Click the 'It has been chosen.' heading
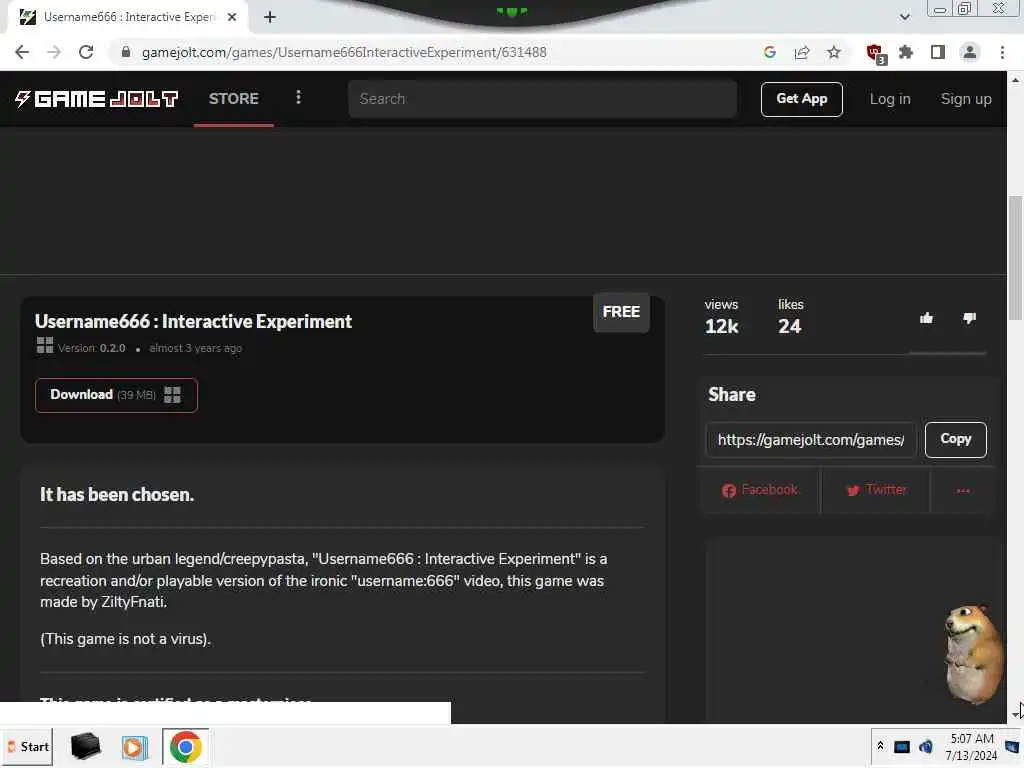The height and width of the screenshot is (768, 1024). pos(117,494)
